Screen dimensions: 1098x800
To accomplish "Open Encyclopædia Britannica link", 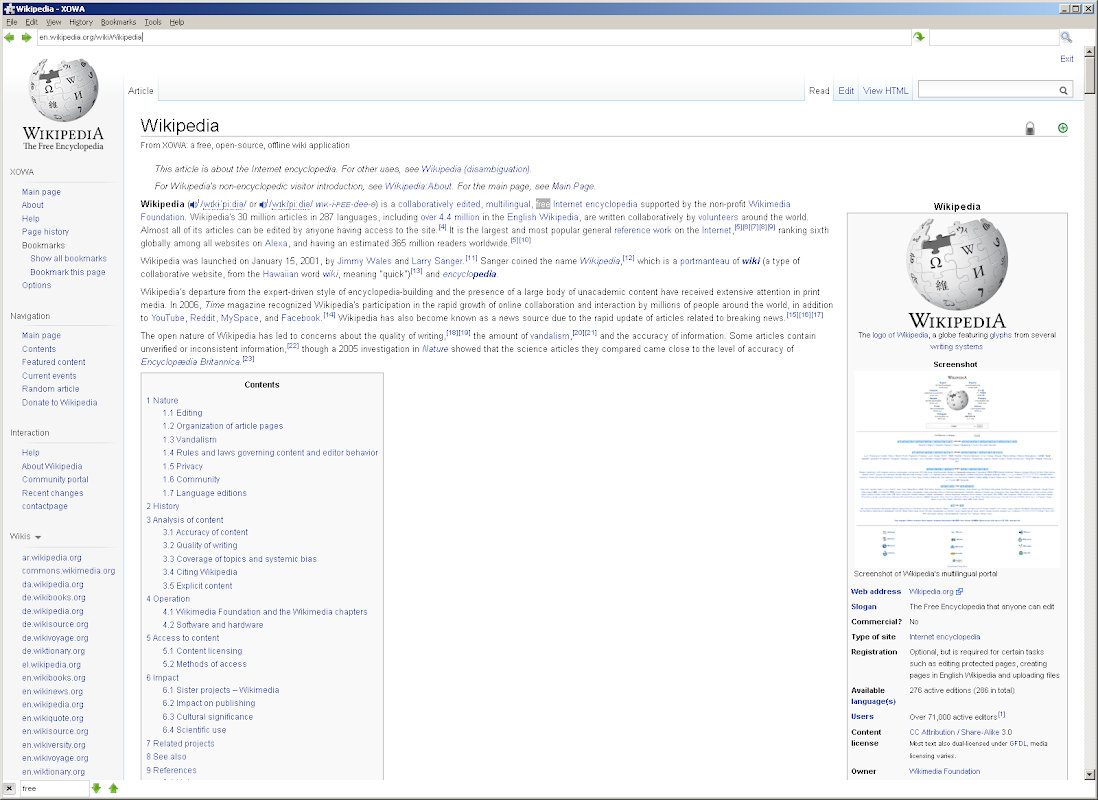I will [x=190, y=362].
